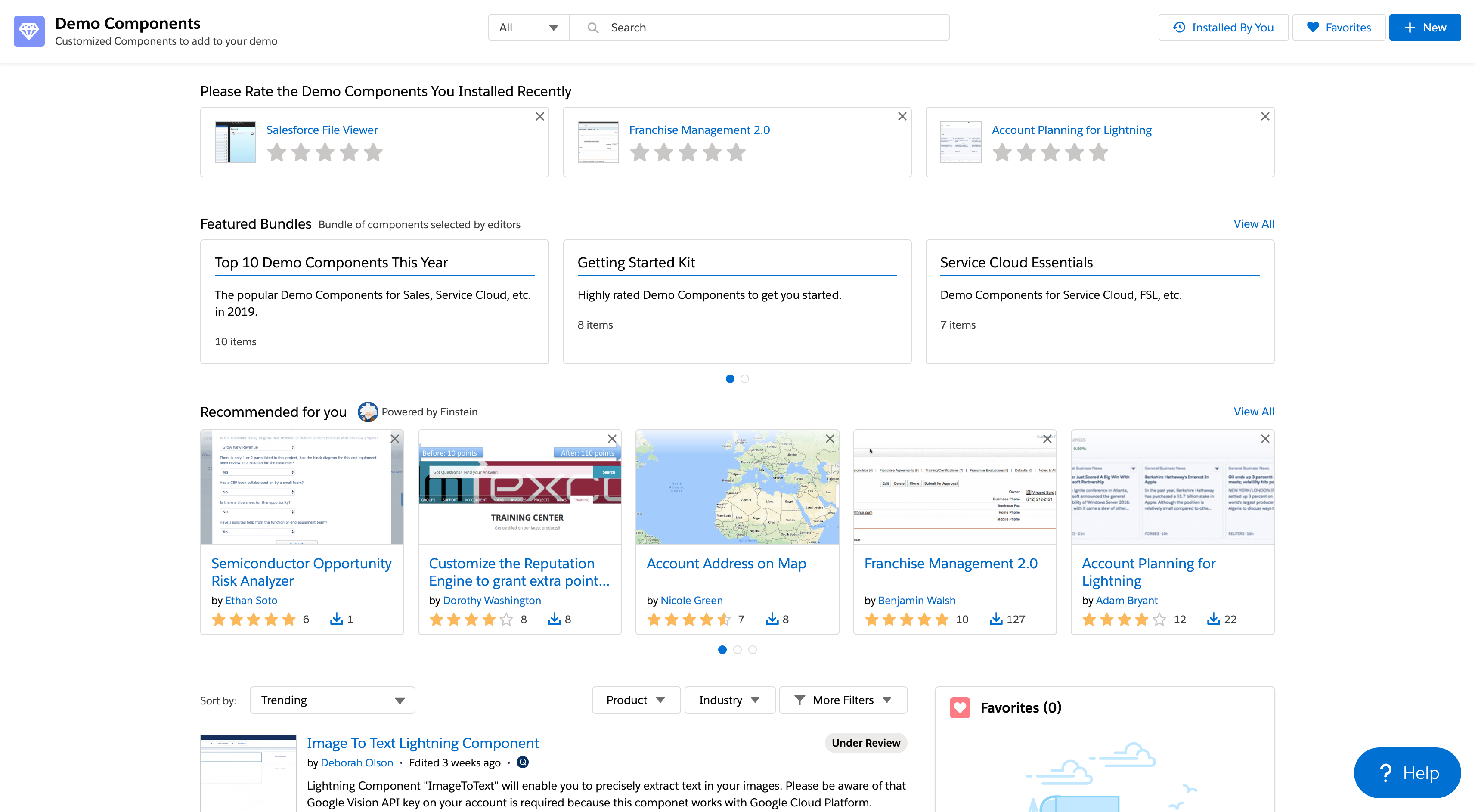
Task: Open author Nicole Green profile
Action: [x=692, y=600]
